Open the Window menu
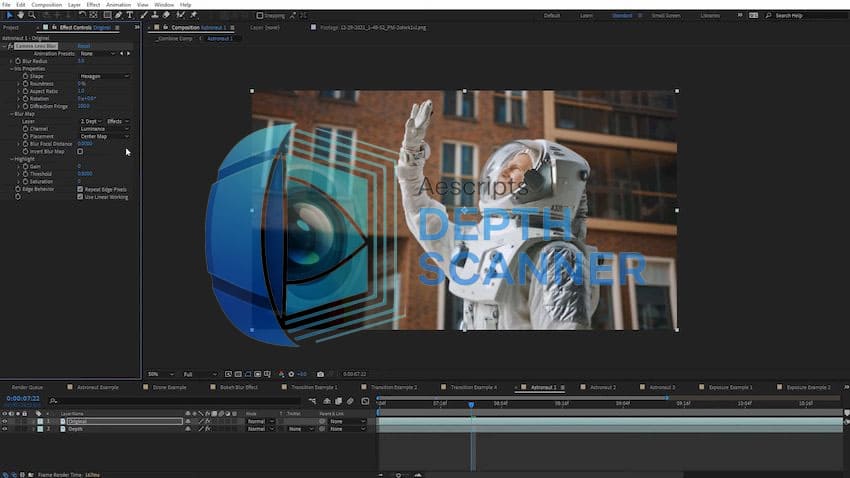This screenshot has height=478, width=850. (164, 4)
